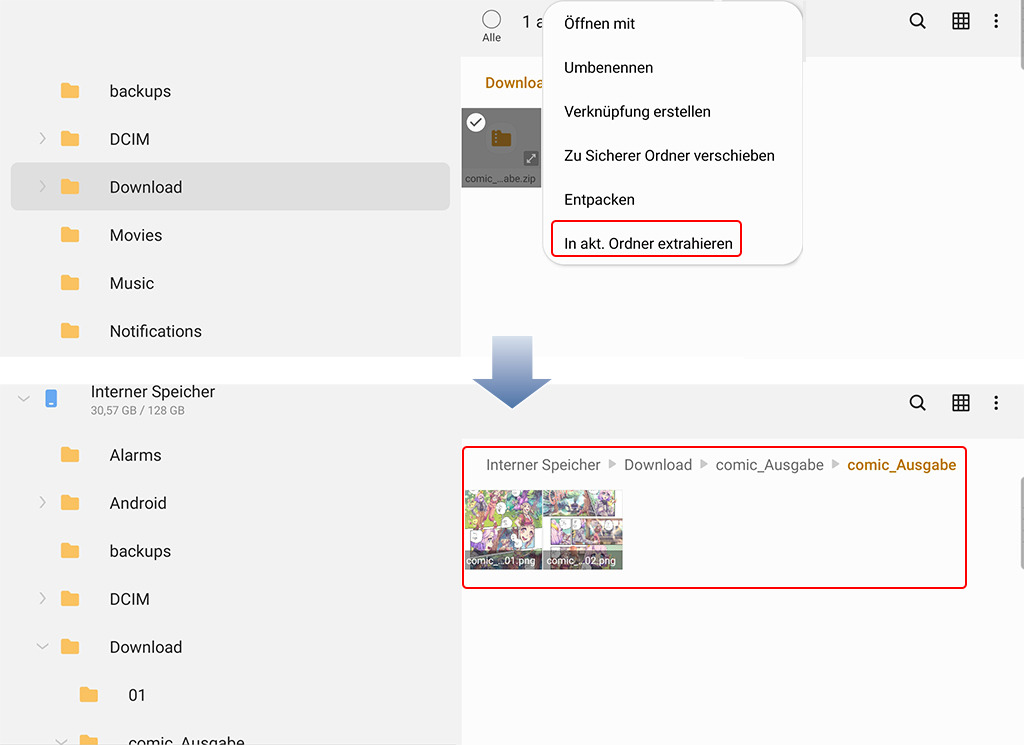Expand the Android folder chevron

[42, 503]
